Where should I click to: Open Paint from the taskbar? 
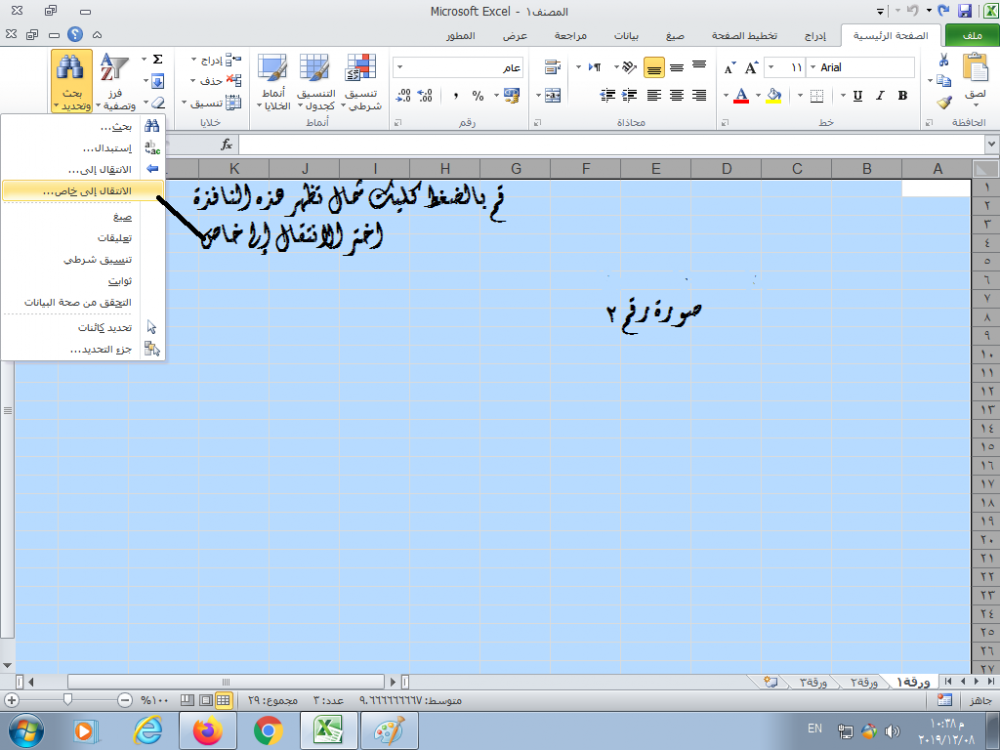[x=390, y=731]
